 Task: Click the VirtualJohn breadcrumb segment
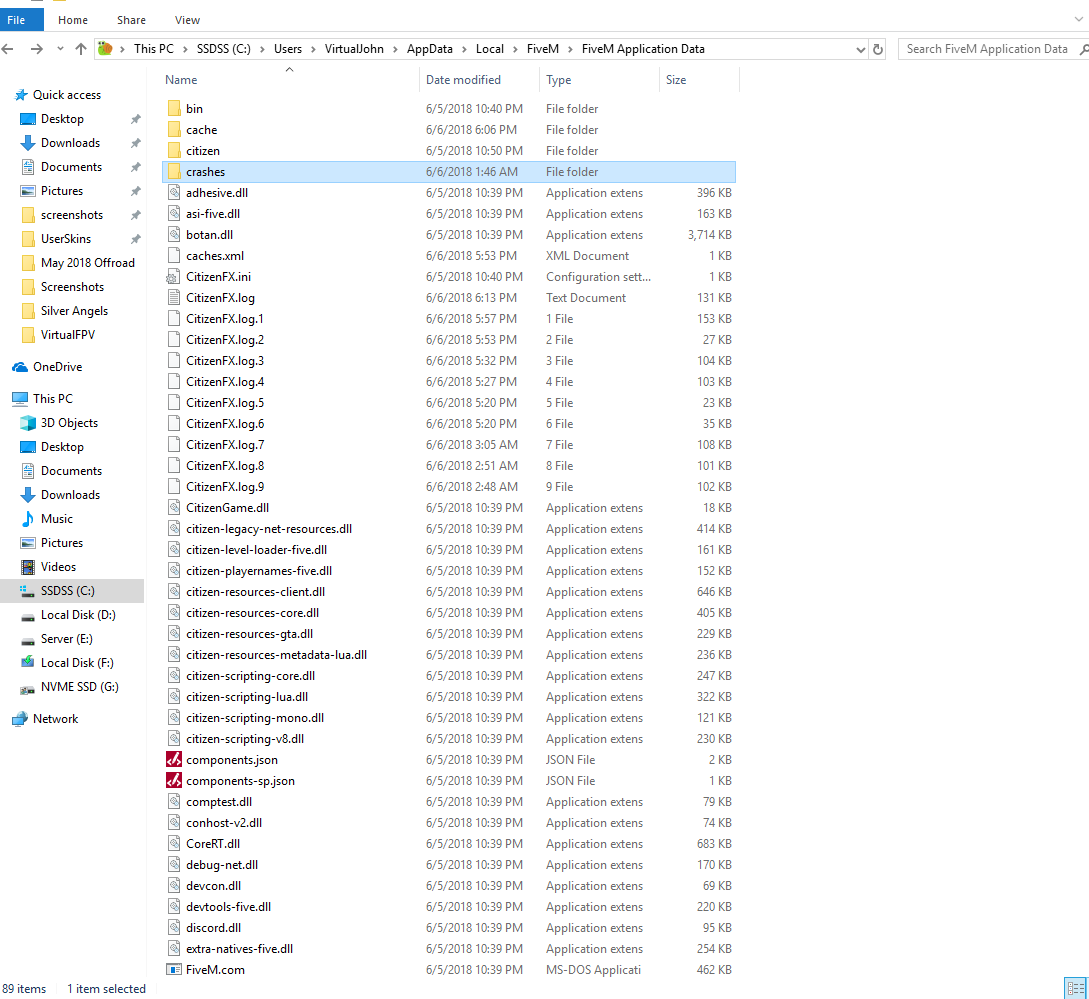(354, 49)
